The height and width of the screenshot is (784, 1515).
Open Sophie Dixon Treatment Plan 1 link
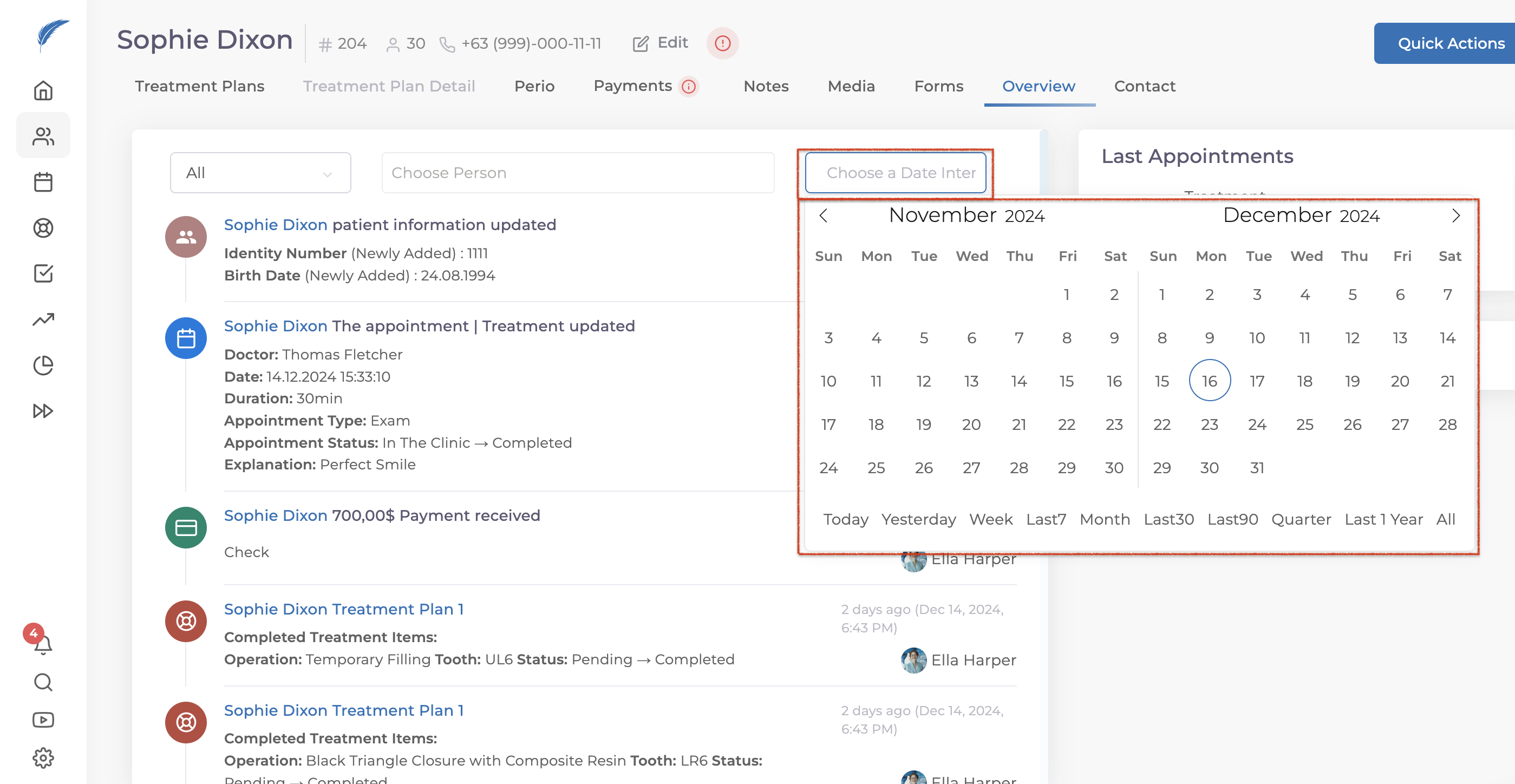343,609
